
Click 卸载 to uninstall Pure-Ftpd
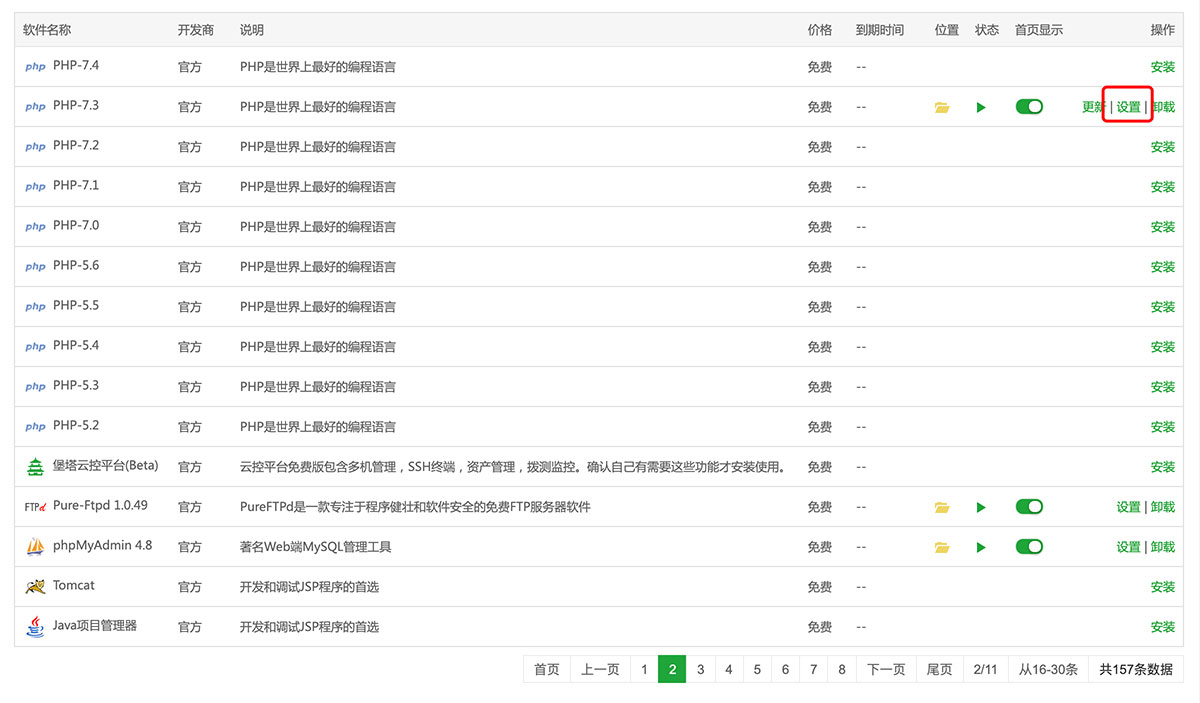coord(1163,507)
